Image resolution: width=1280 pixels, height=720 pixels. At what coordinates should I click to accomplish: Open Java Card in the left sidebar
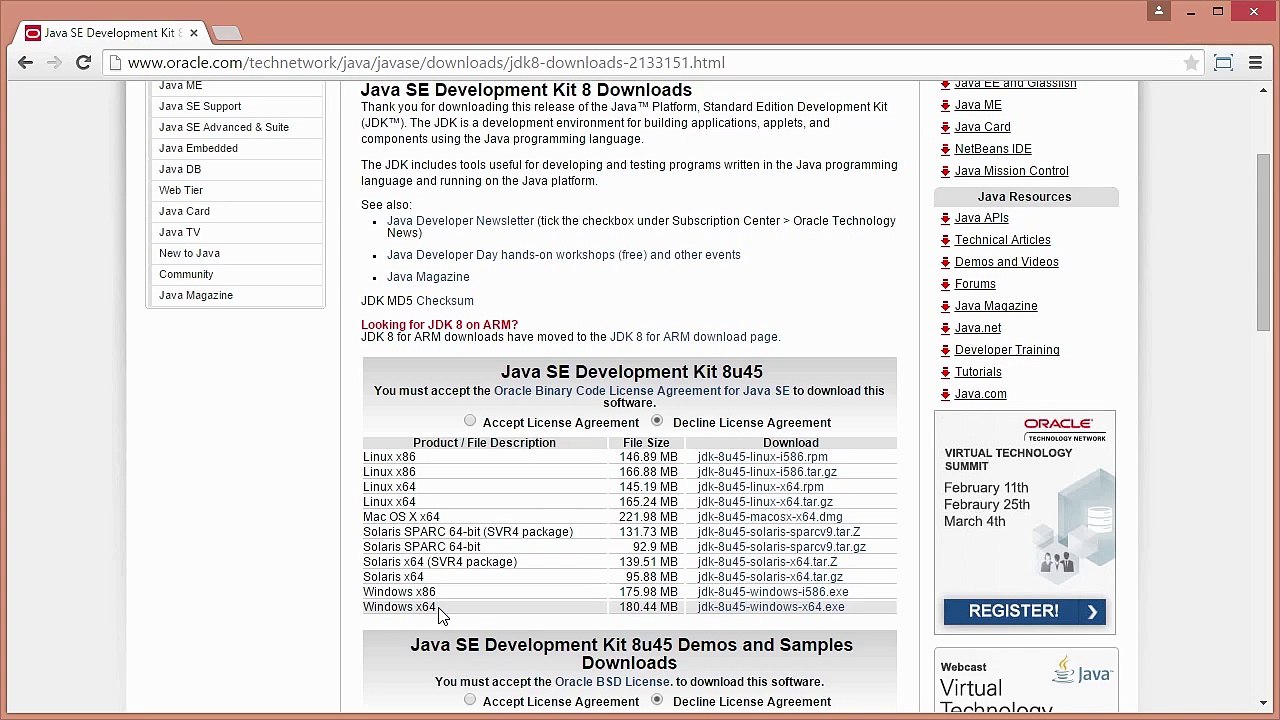click(x=184, y=211)
